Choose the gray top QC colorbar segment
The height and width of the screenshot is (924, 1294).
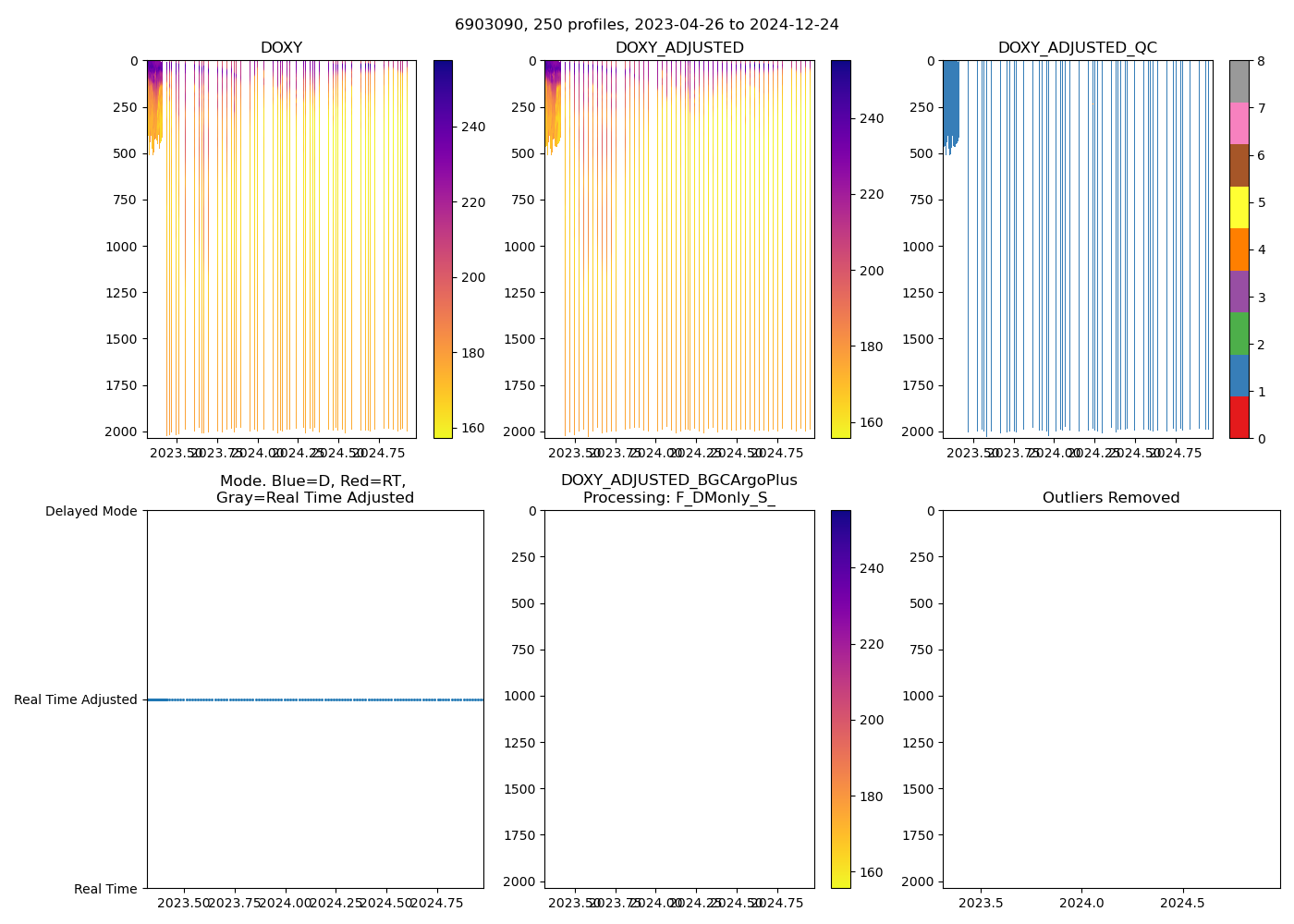[x=1239, y=81]
